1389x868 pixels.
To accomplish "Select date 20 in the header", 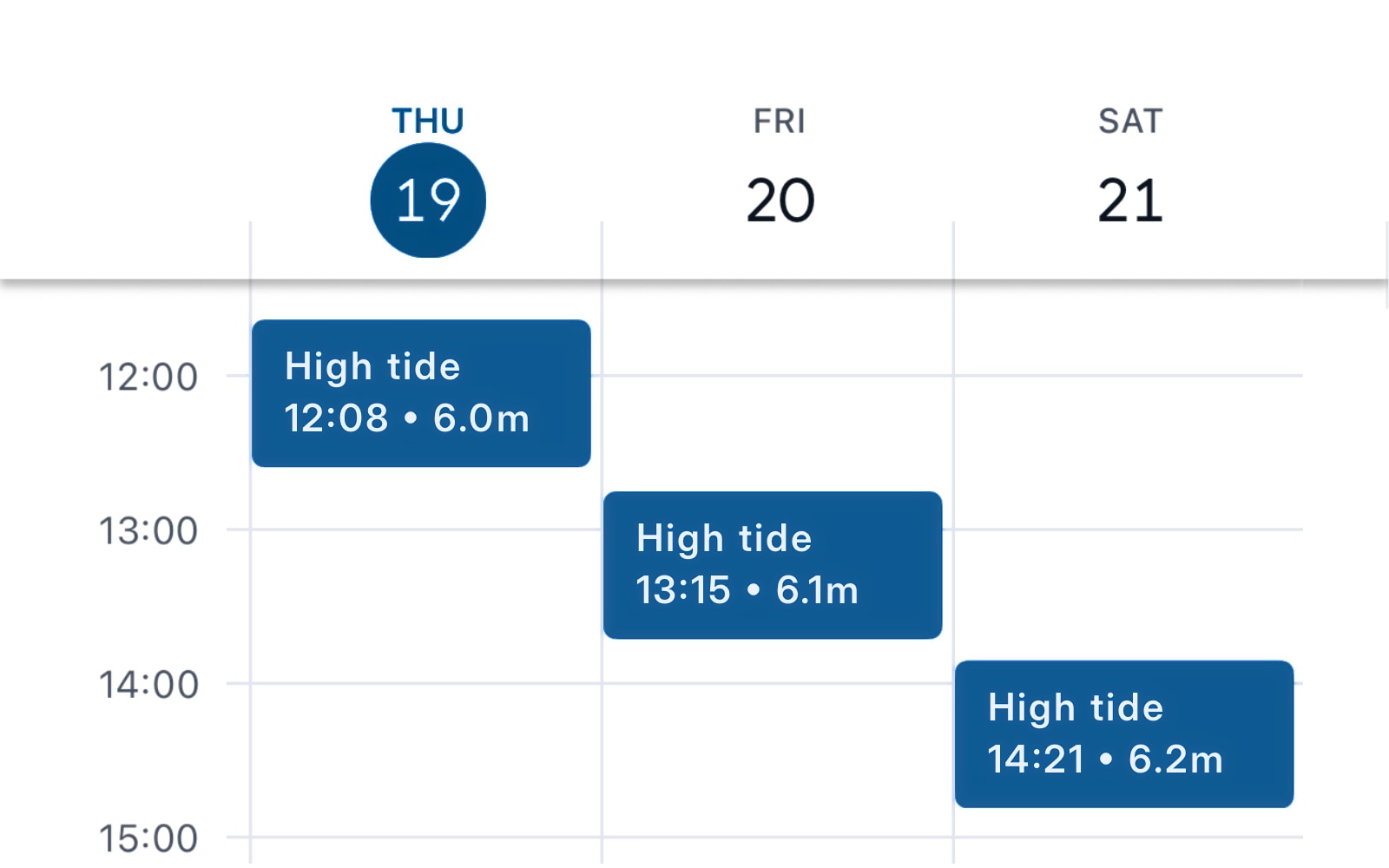I will (780, 201).
